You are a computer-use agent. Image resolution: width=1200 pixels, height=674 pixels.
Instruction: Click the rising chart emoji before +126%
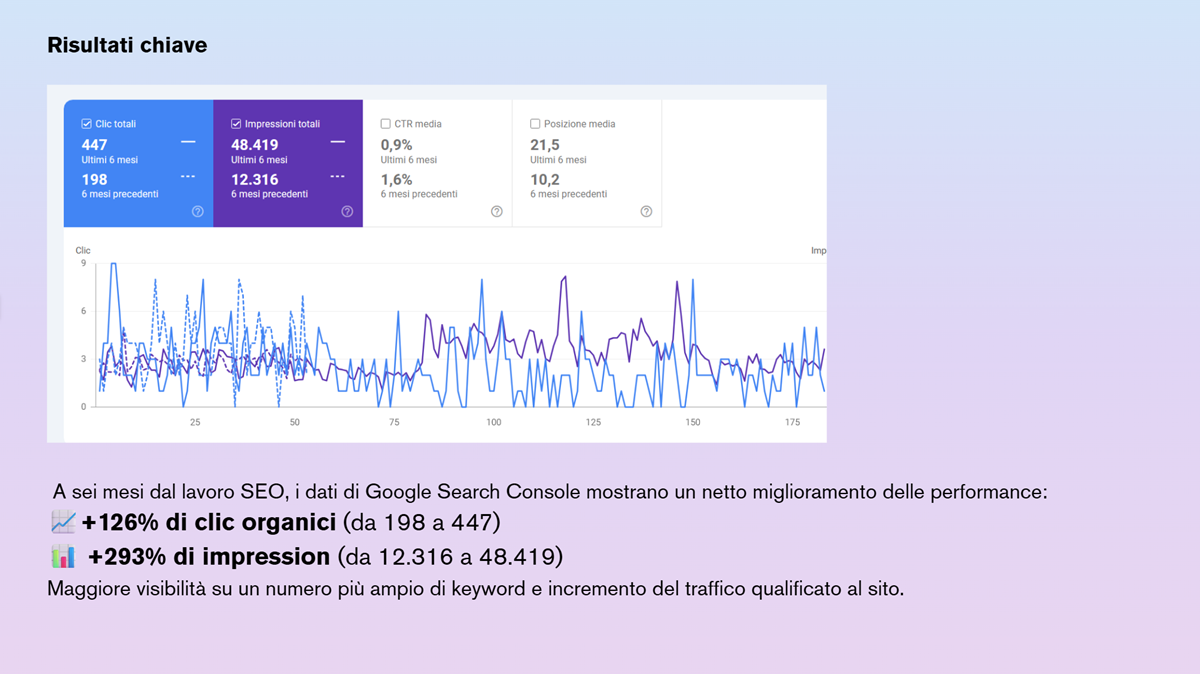pos(63,522)
